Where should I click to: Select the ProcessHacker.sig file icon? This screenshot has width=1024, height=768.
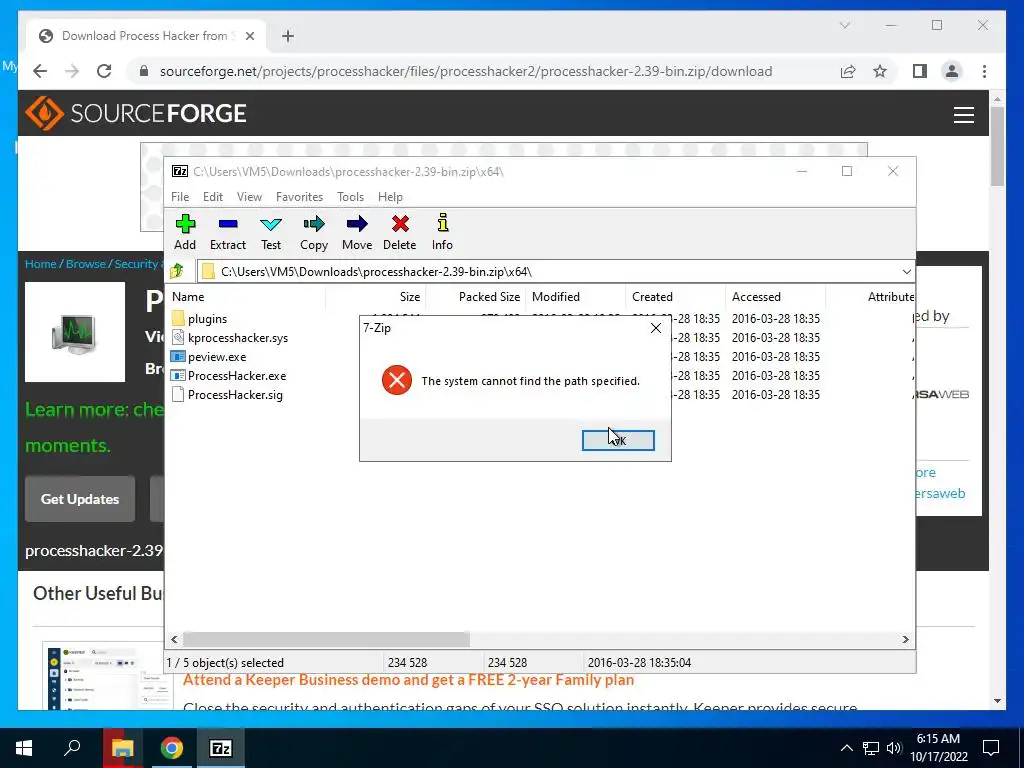[x=178, y=394]
